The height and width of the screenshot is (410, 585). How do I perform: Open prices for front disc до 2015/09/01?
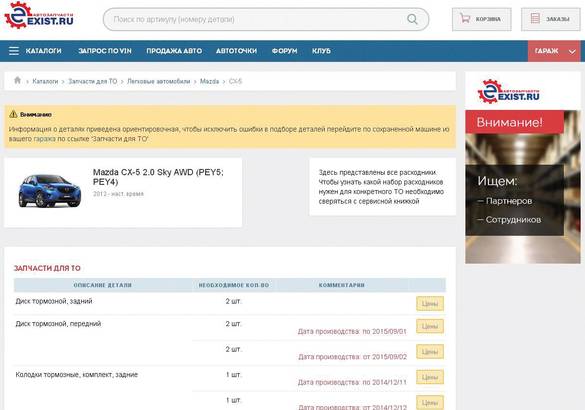[430, 326]
